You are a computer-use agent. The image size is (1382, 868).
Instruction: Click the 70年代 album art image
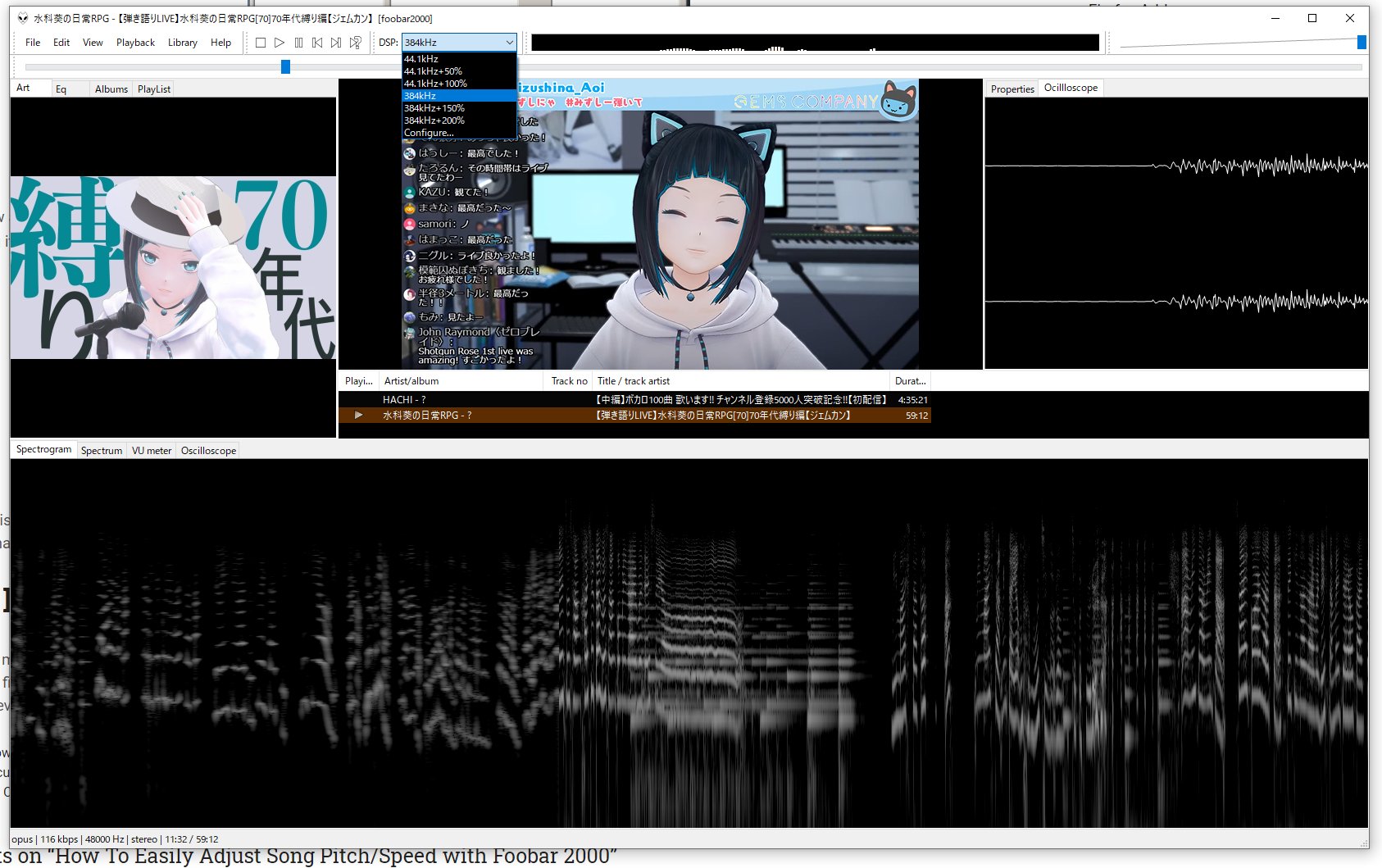click(173, 268)
